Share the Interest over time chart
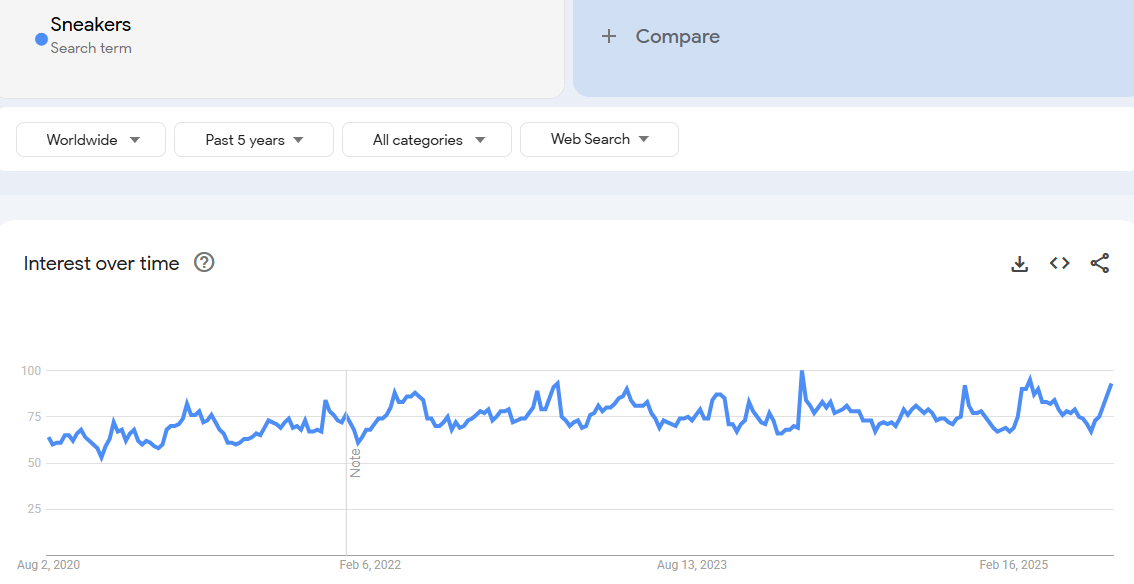Screen dimensions: 1134x584 [1099, 263]
